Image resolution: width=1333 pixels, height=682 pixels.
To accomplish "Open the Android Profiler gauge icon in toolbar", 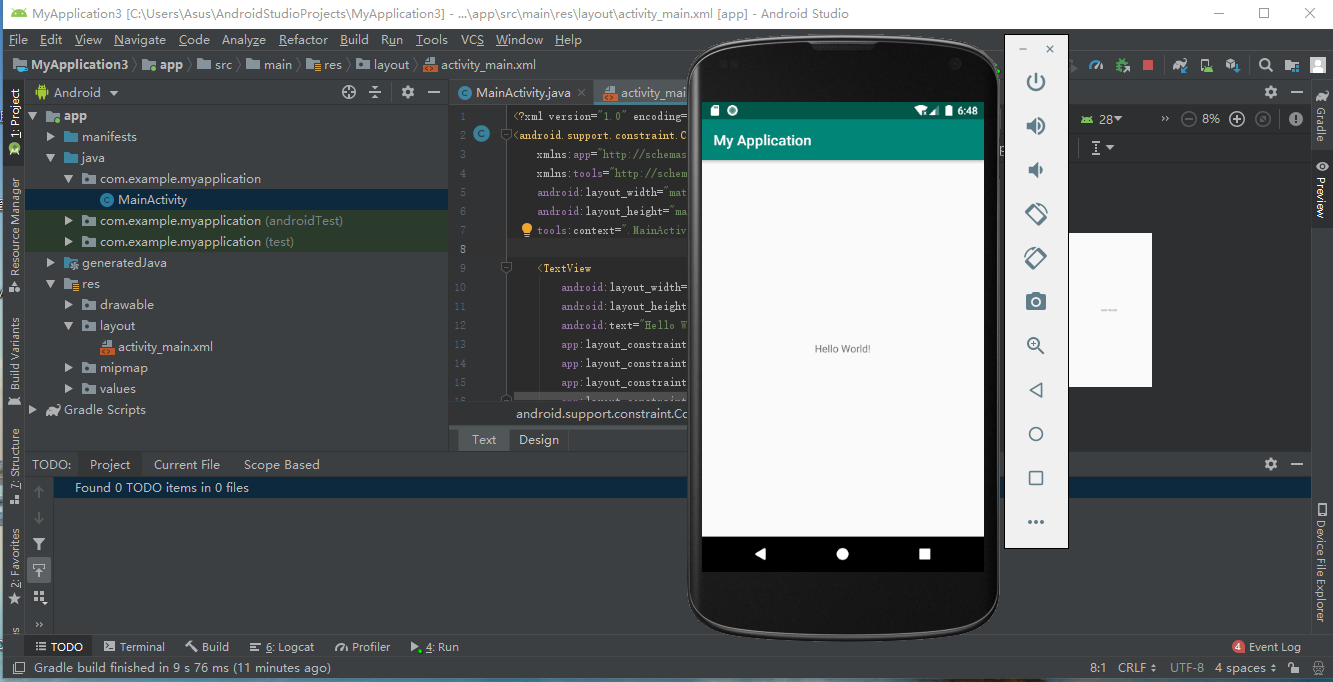I will click(1096, 65).
